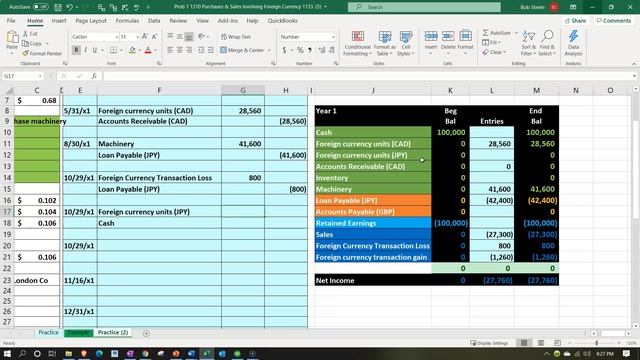The width and height of the screenshot is (640, 360).
Task: Toggle Wrap Text
Action: (x=236, y=37)
